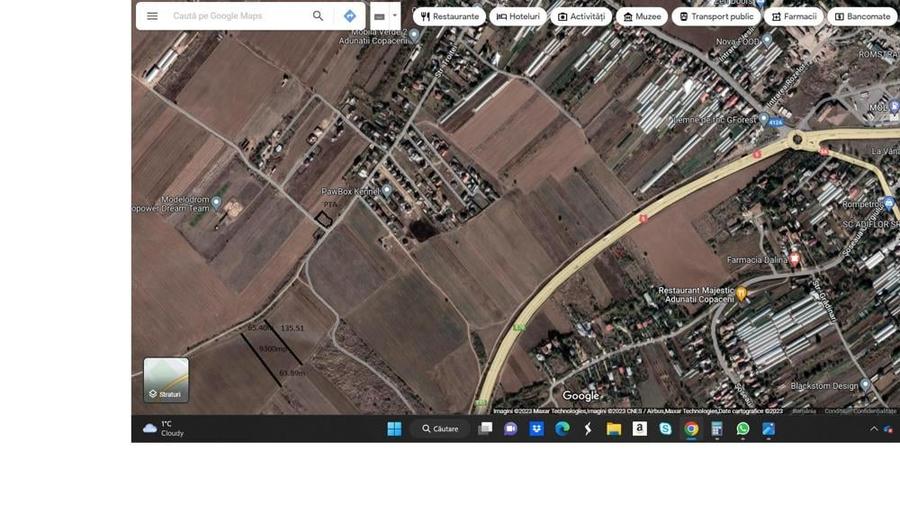Open the Windows Start menu
The width and height of the screenshot is (900, 506).
pyautogui.click(x=394, y=429)
